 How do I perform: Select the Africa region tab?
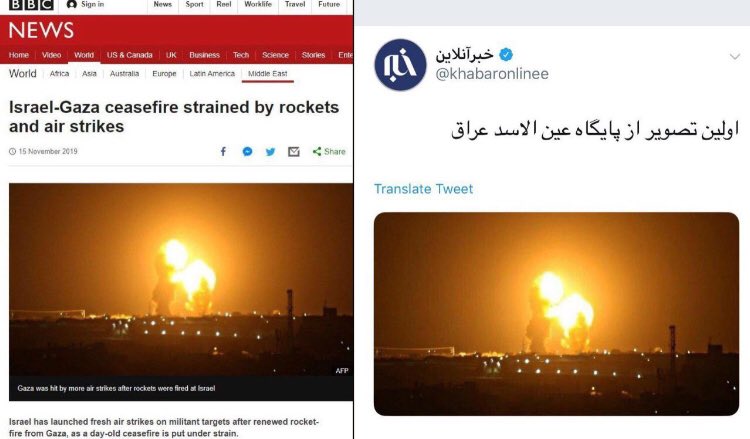pos(59,74)
